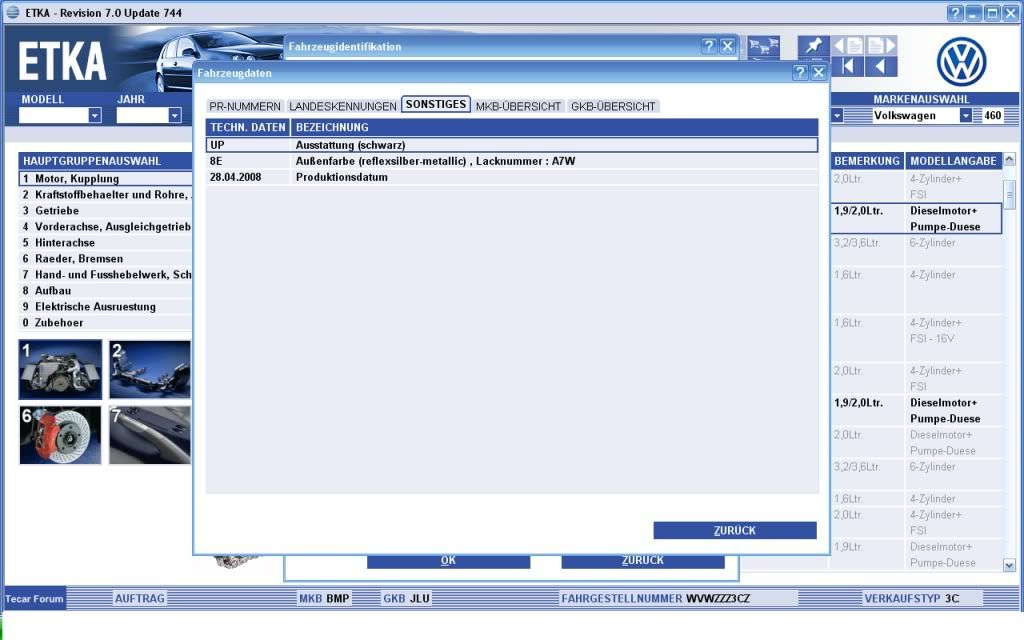Select main group 1 Motor, Kupplung
The image size is (1024, 640).
106,178
